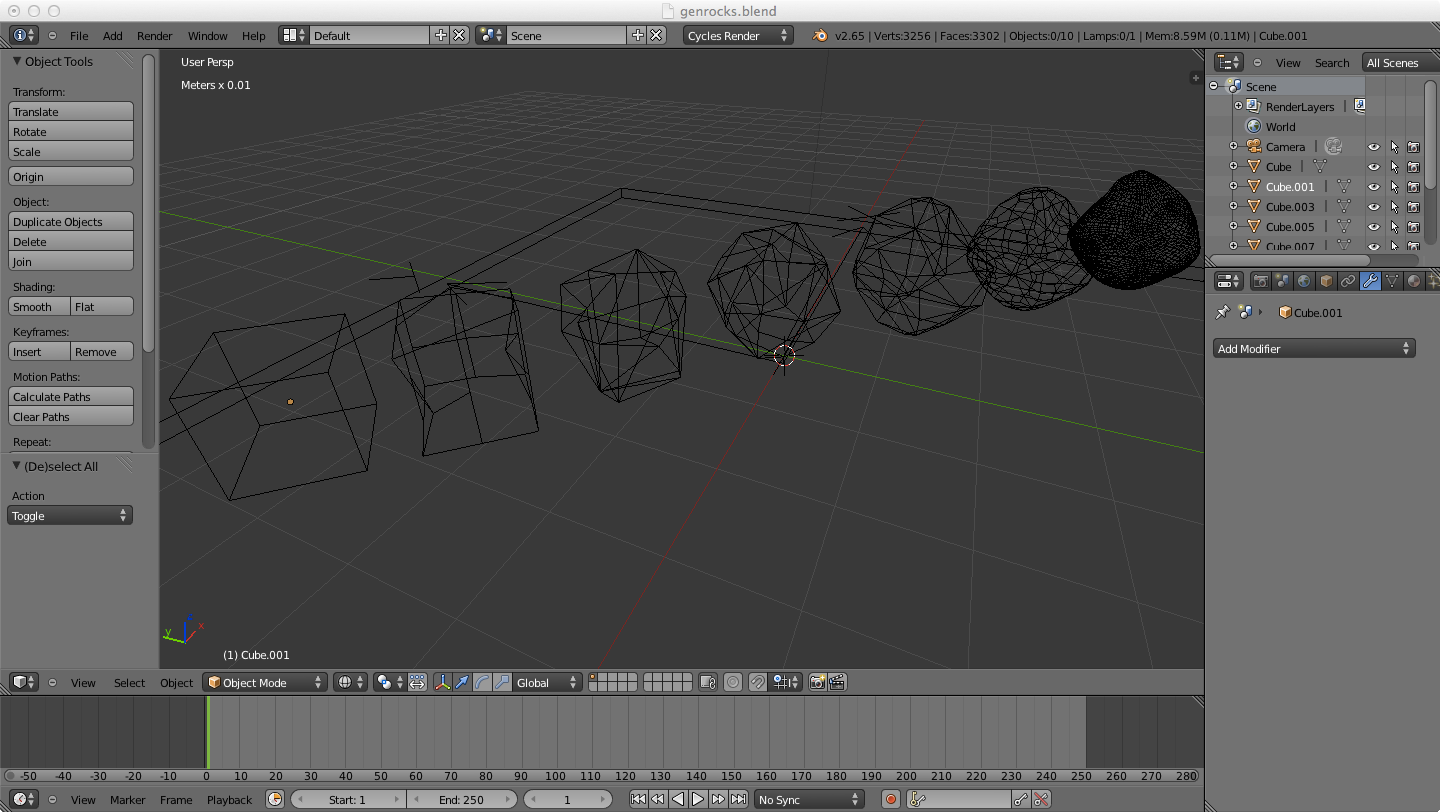The height and width of the screenshot is (812, 1440).
Task: Click the horizontal scrollbar below the timeline
Action: (600, 776)
